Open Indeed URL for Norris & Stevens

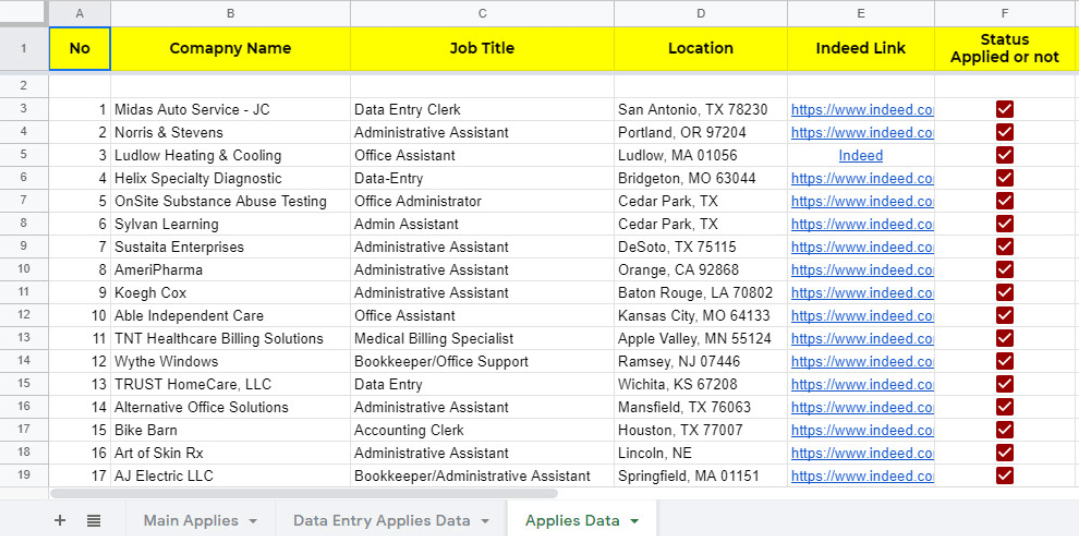pos(862,132)
